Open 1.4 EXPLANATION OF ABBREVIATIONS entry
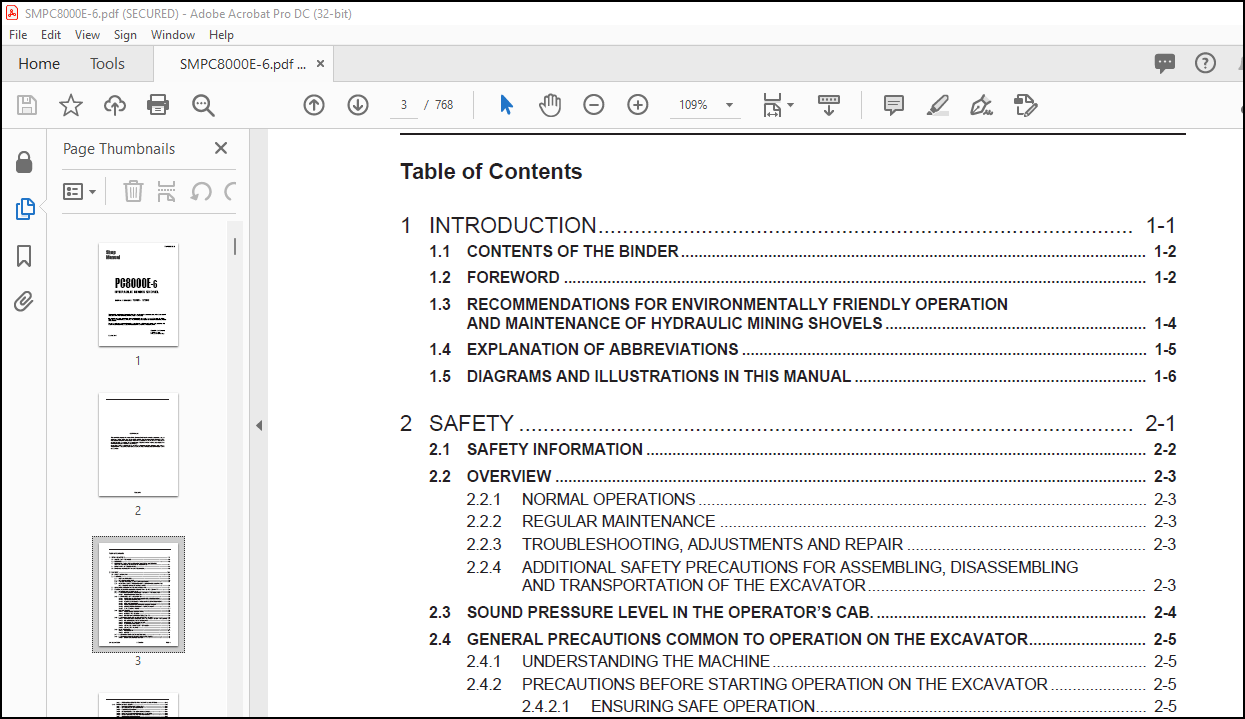The width and height of the screenshot is (1245, 719). point(802,350)
